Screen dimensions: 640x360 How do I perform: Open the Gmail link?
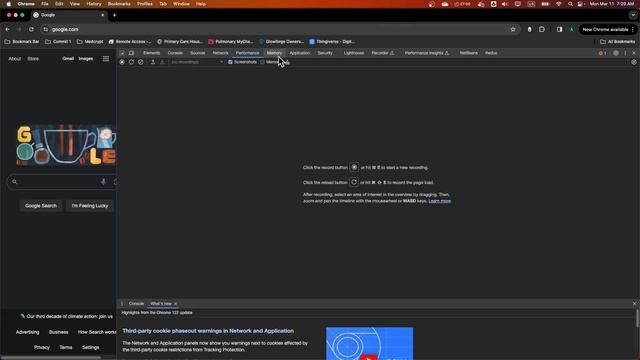[x=68, y=59]
